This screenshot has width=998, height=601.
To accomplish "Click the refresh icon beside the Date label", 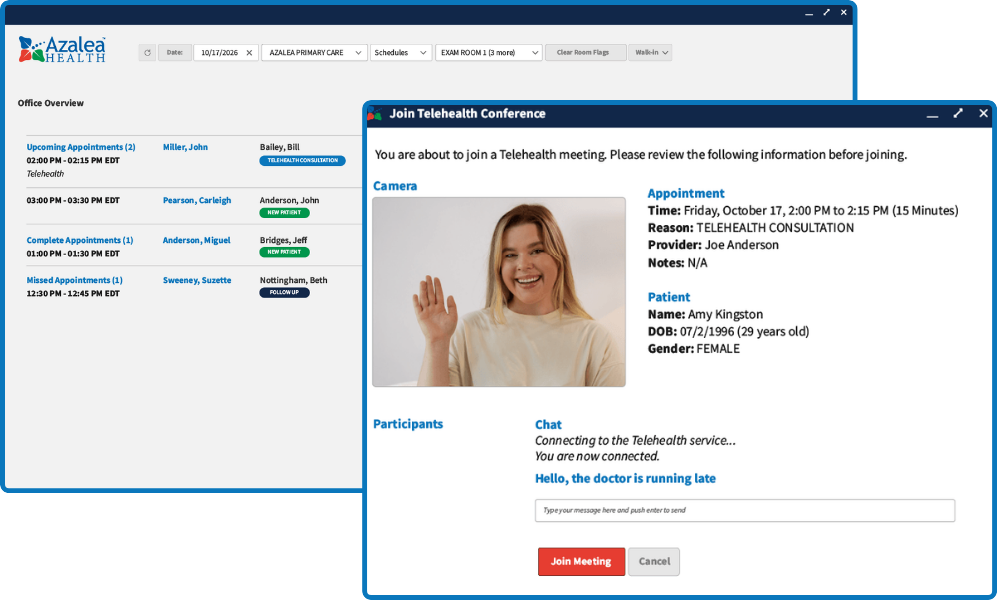I will (x=147, y=53).
